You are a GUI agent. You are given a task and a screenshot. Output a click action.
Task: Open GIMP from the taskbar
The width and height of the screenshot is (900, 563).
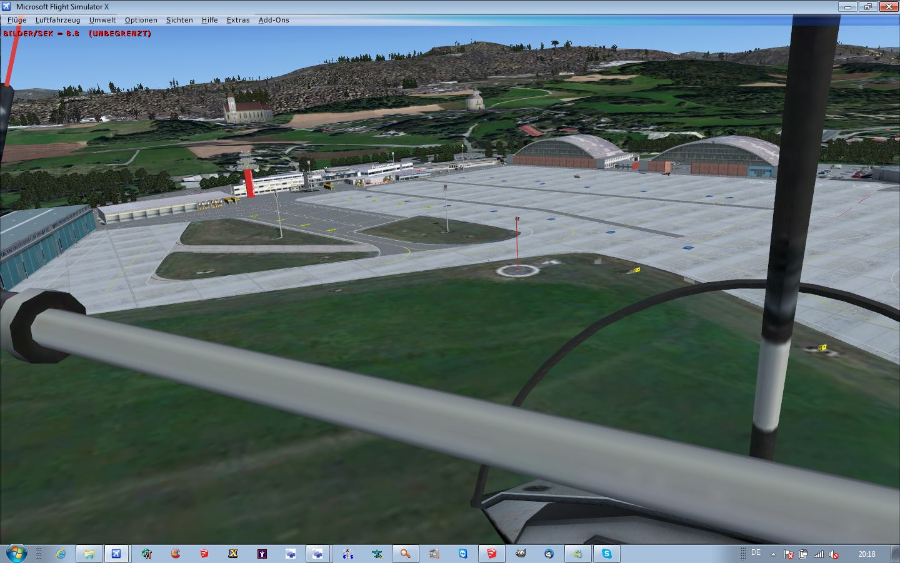[521, 554]
